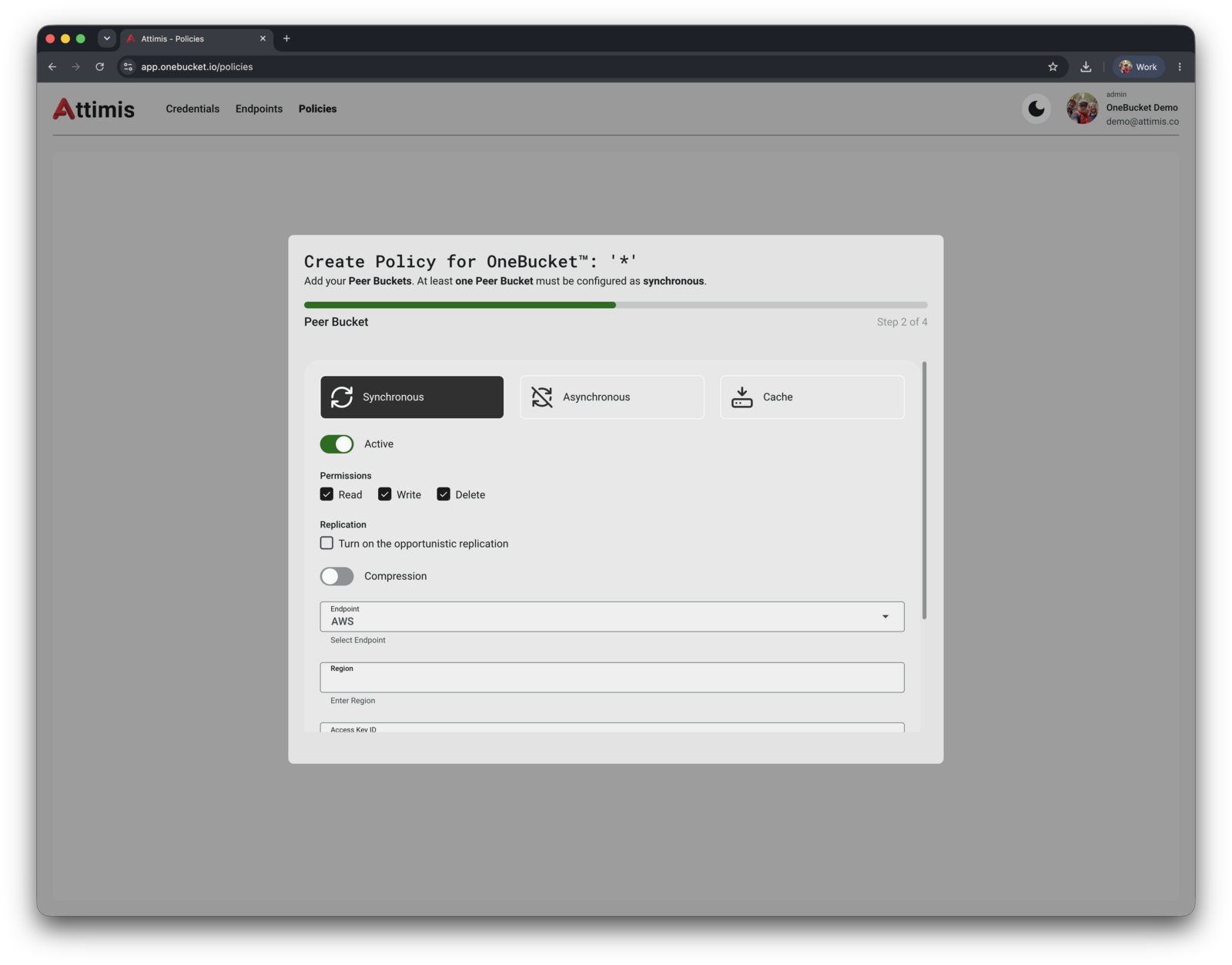Click the Enter Region helper text

[x=353, y=701]
